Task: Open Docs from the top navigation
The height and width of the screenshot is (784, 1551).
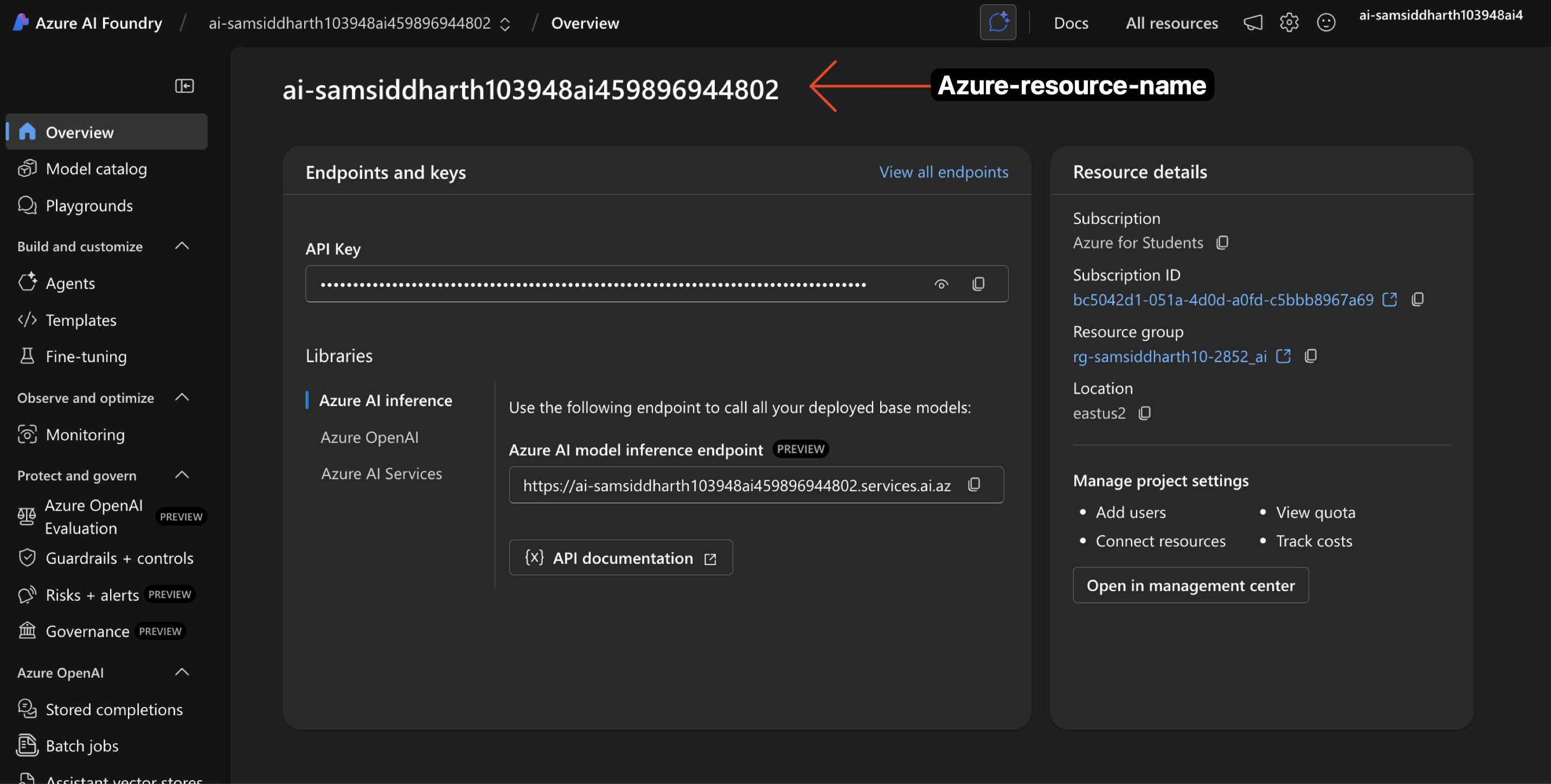Action: [1071, 23]
